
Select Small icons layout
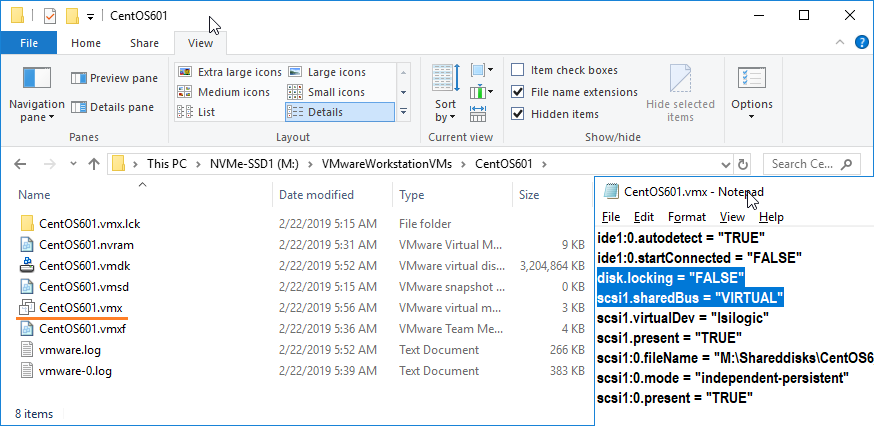coord(326,92)
